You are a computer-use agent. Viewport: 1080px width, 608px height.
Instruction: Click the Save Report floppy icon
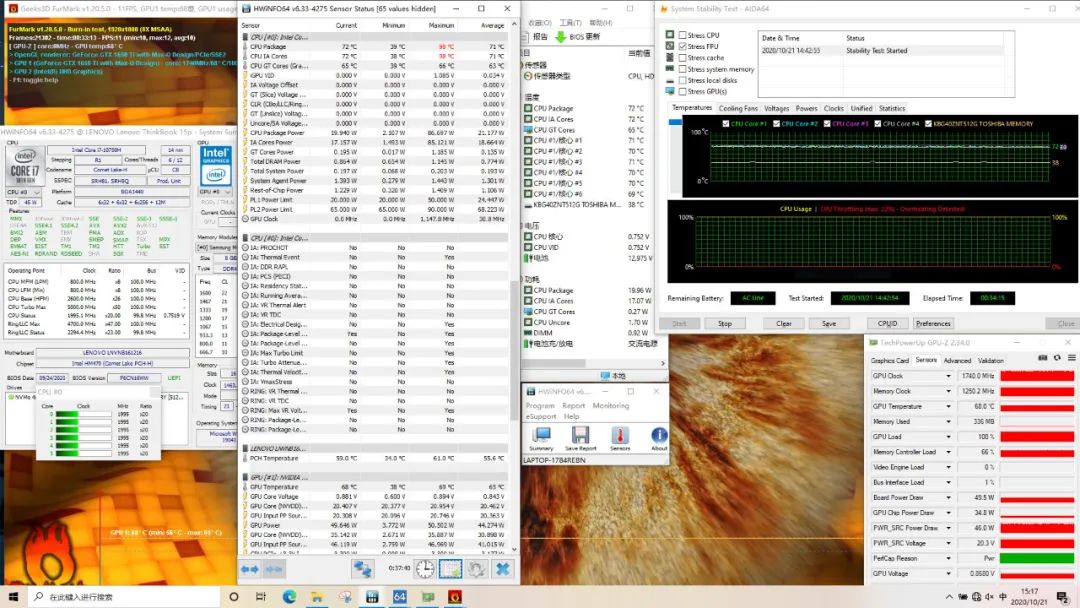(x=580, y=435)
